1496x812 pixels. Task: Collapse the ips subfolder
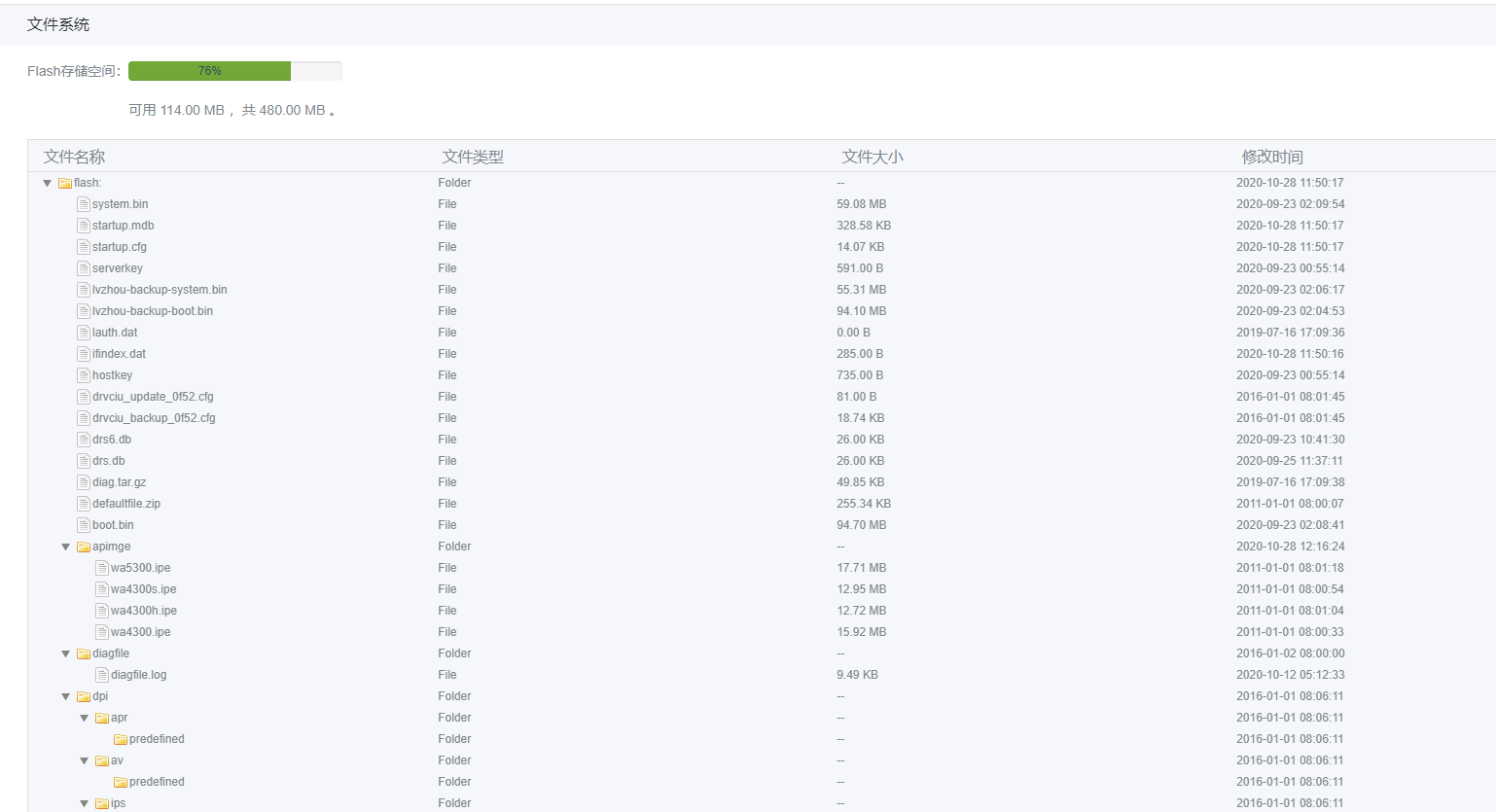[x=84, y=803]
